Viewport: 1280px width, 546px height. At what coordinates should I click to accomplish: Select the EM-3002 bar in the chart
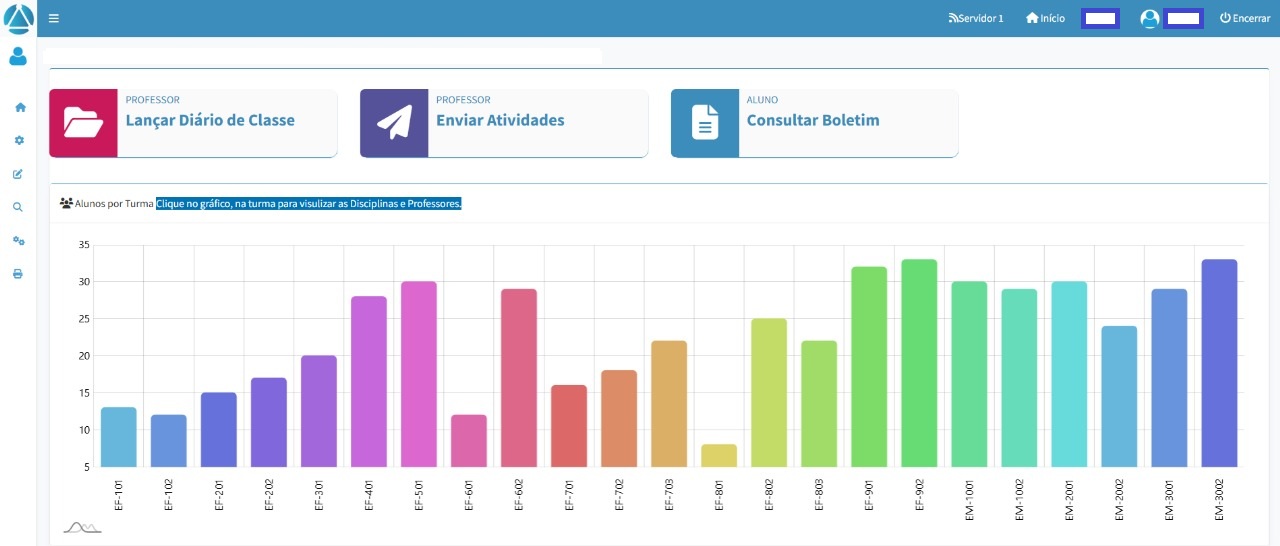coord(1219,363)
